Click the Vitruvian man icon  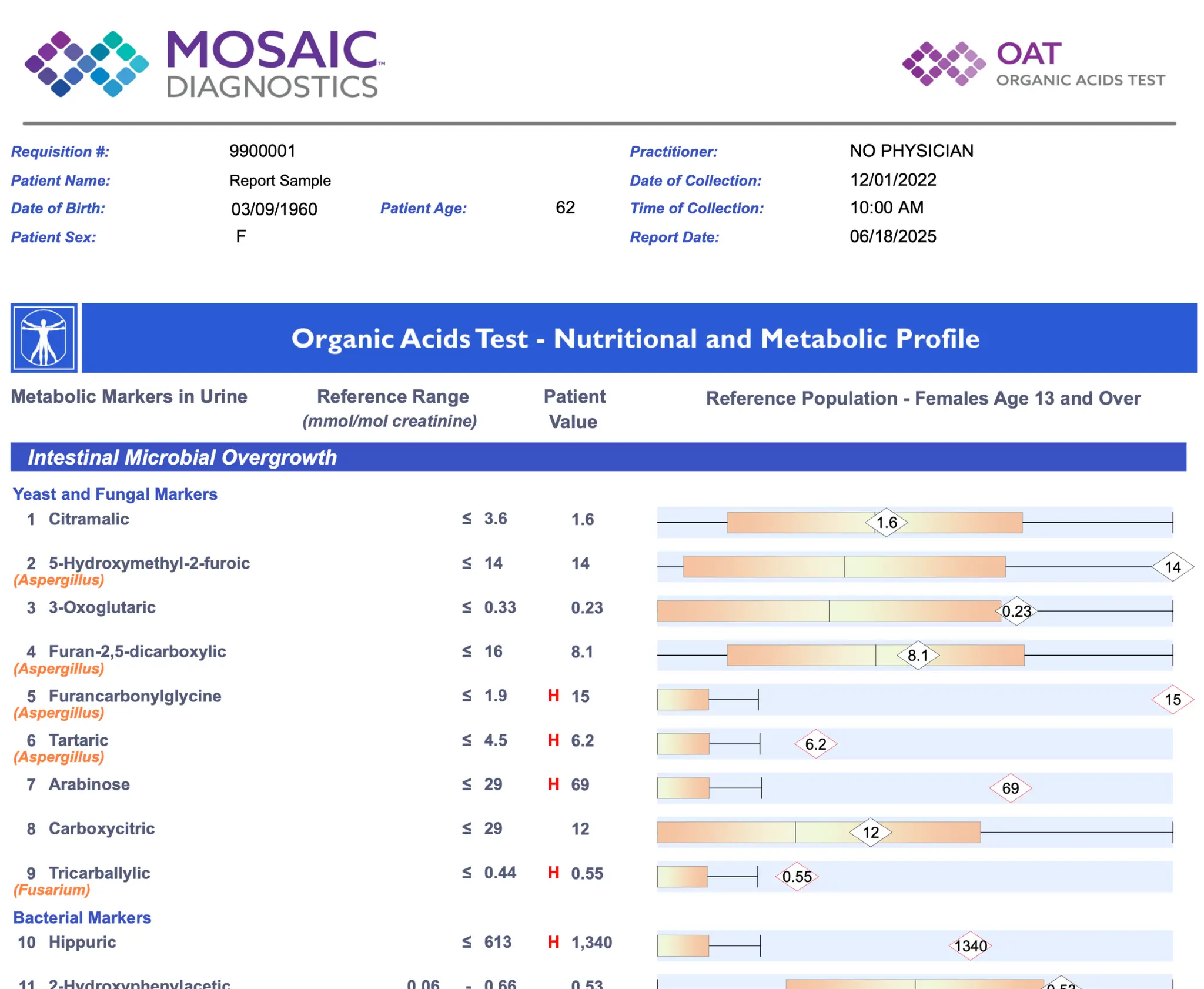tap(44, 338)
